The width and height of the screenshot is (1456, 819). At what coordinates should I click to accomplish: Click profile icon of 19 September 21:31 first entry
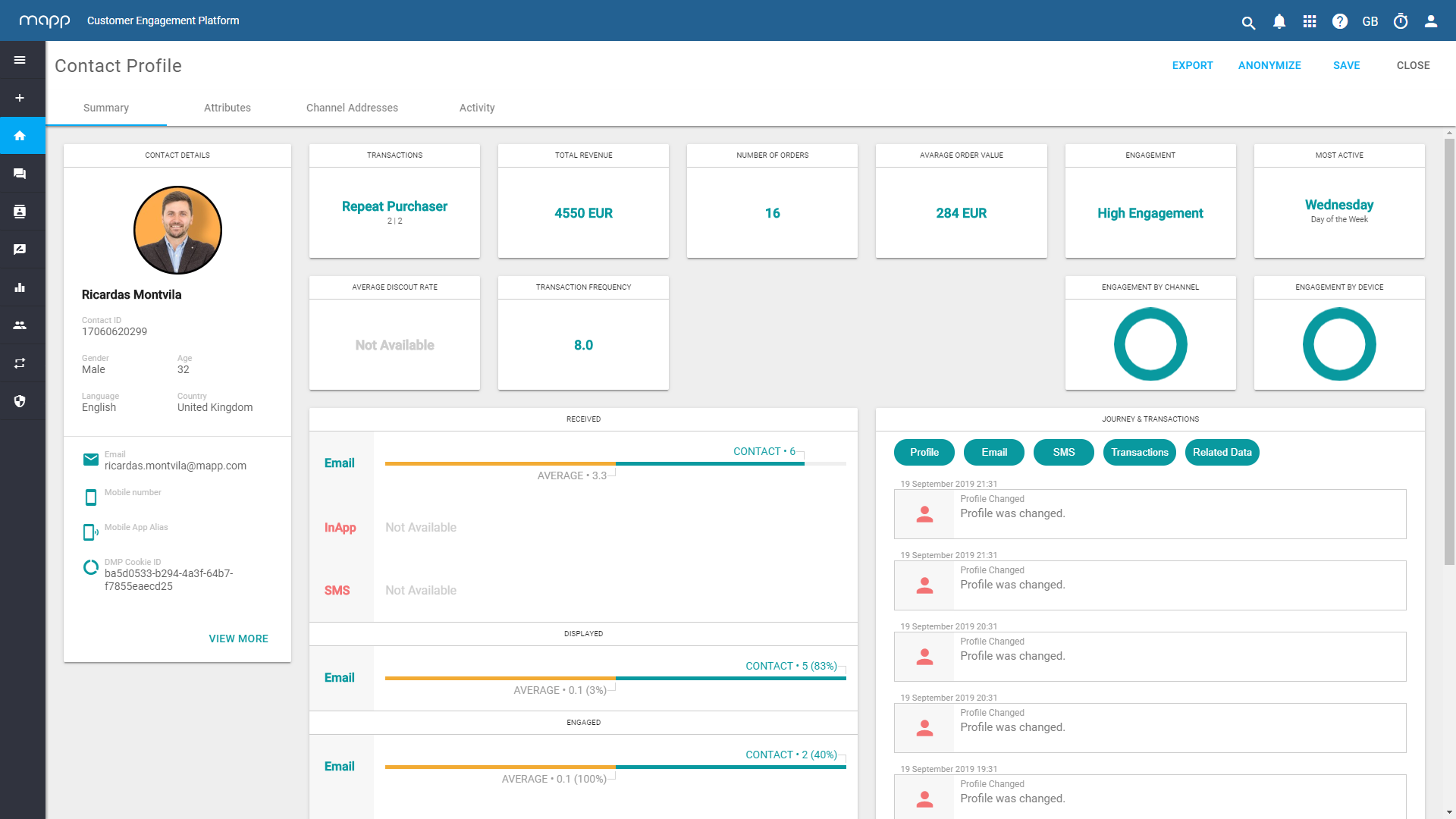924,514
